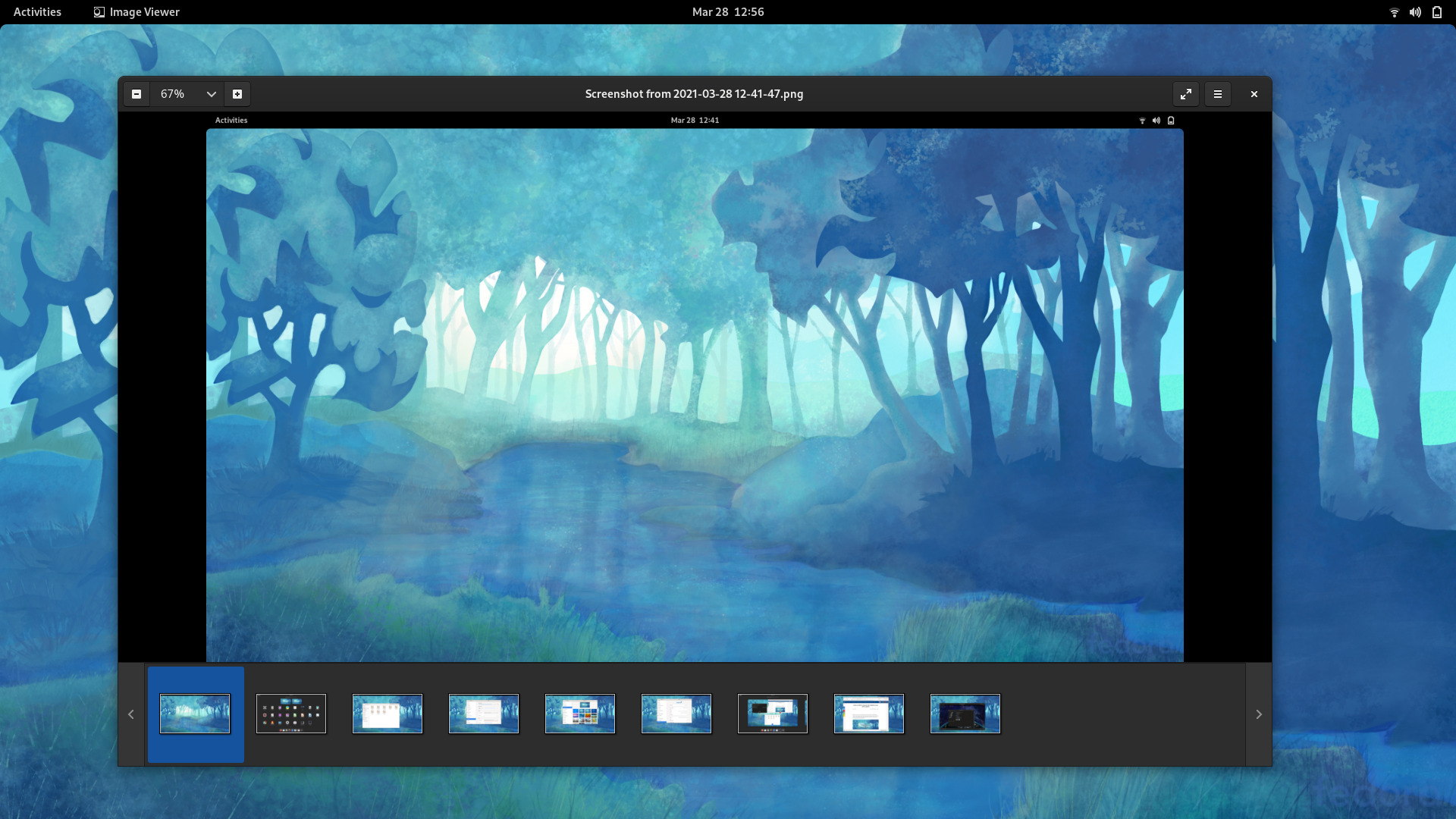1456x819 pixels.
Task: Click the Wi-Fi status icon
Action: 1394,11
